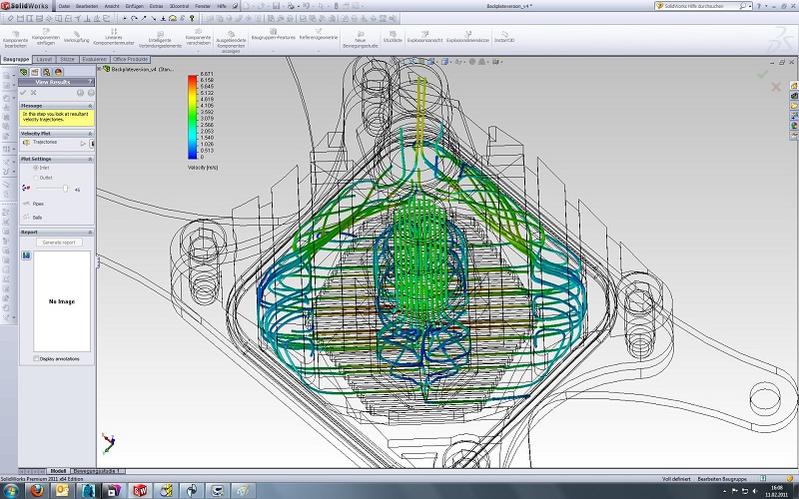
Task: Click View Results help question mark
Action: [x=91, y=82]
